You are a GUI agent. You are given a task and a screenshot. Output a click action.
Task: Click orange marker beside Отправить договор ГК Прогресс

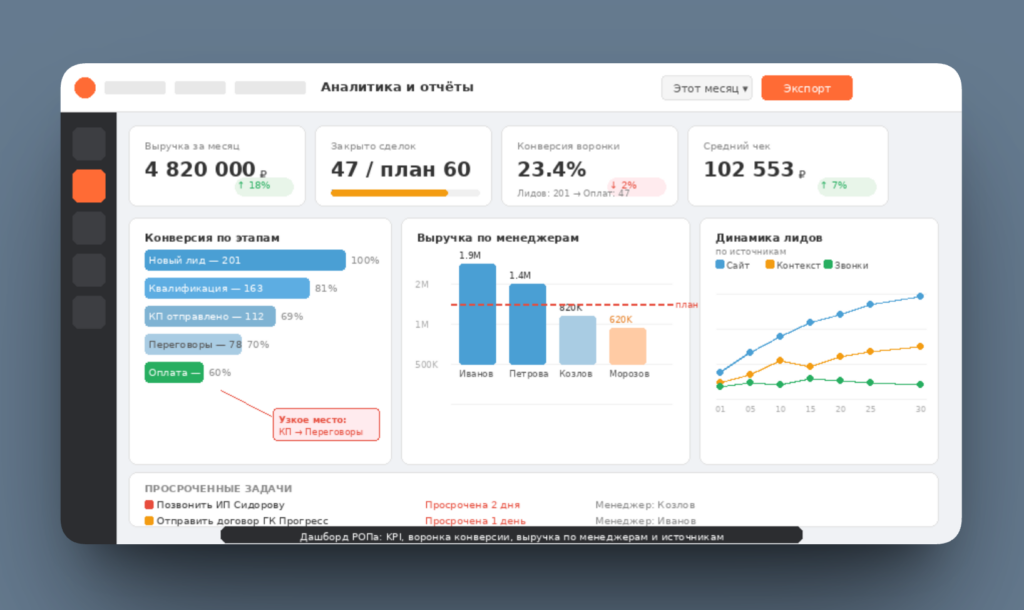click(x=149, y=521)
